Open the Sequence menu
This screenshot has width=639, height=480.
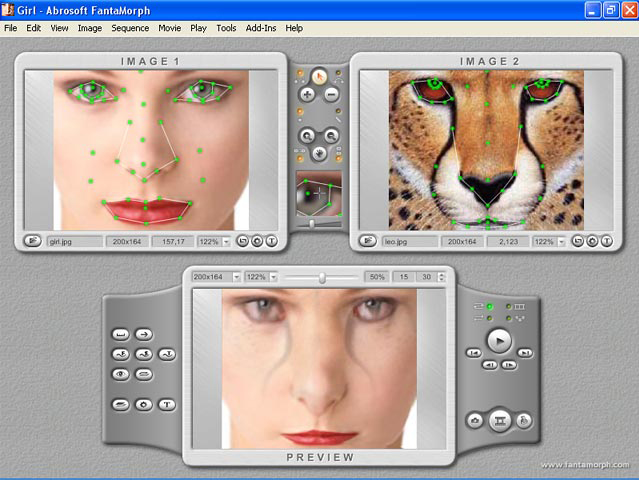coord(130,28)
